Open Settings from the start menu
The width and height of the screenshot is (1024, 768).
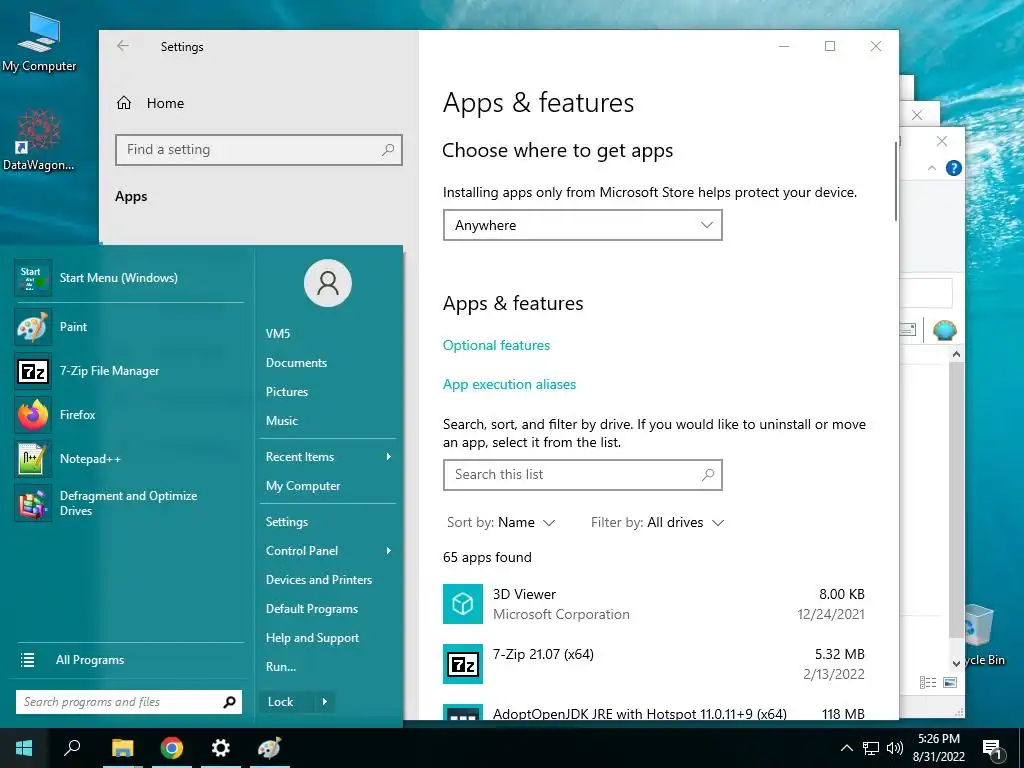tap(287, 522)
